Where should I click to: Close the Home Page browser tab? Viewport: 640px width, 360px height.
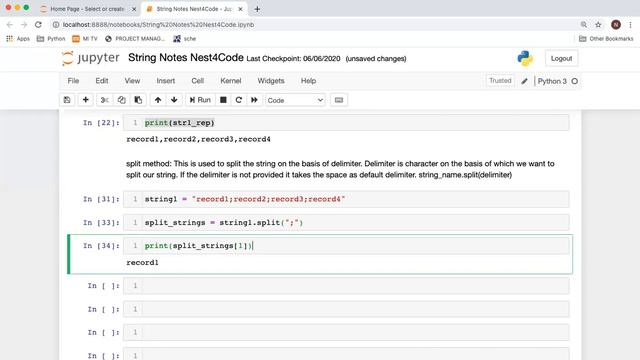[134, 9]
